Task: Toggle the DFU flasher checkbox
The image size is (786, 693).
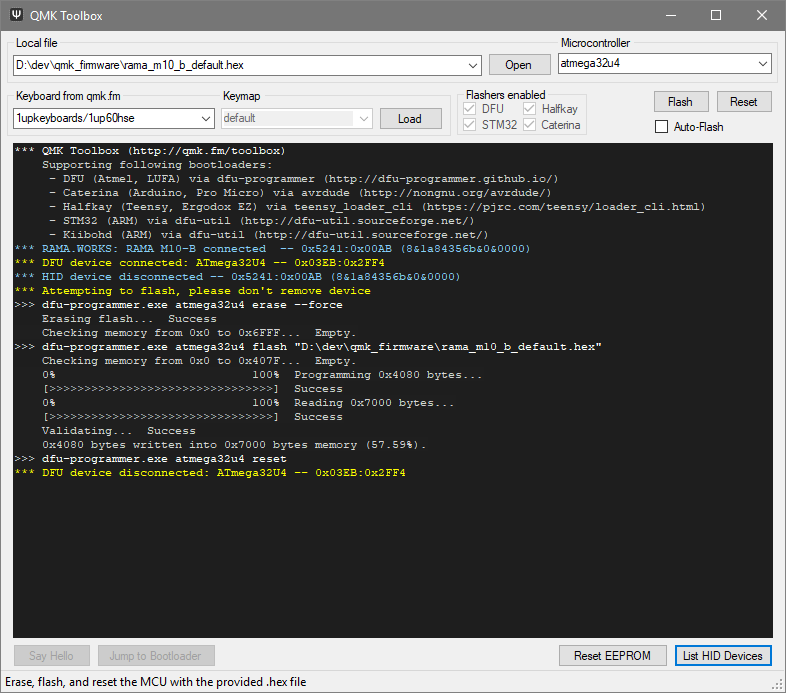Action: (469, 109)
